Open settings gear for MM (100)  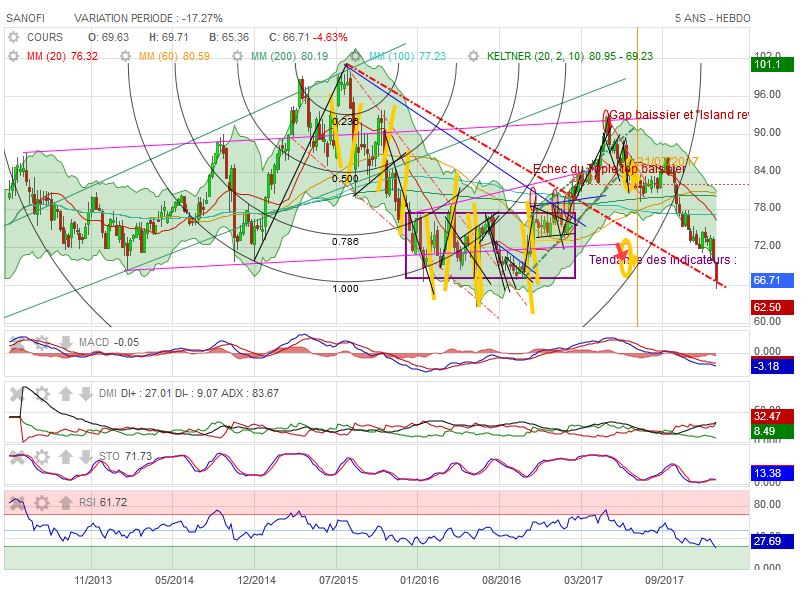(356, 56)
